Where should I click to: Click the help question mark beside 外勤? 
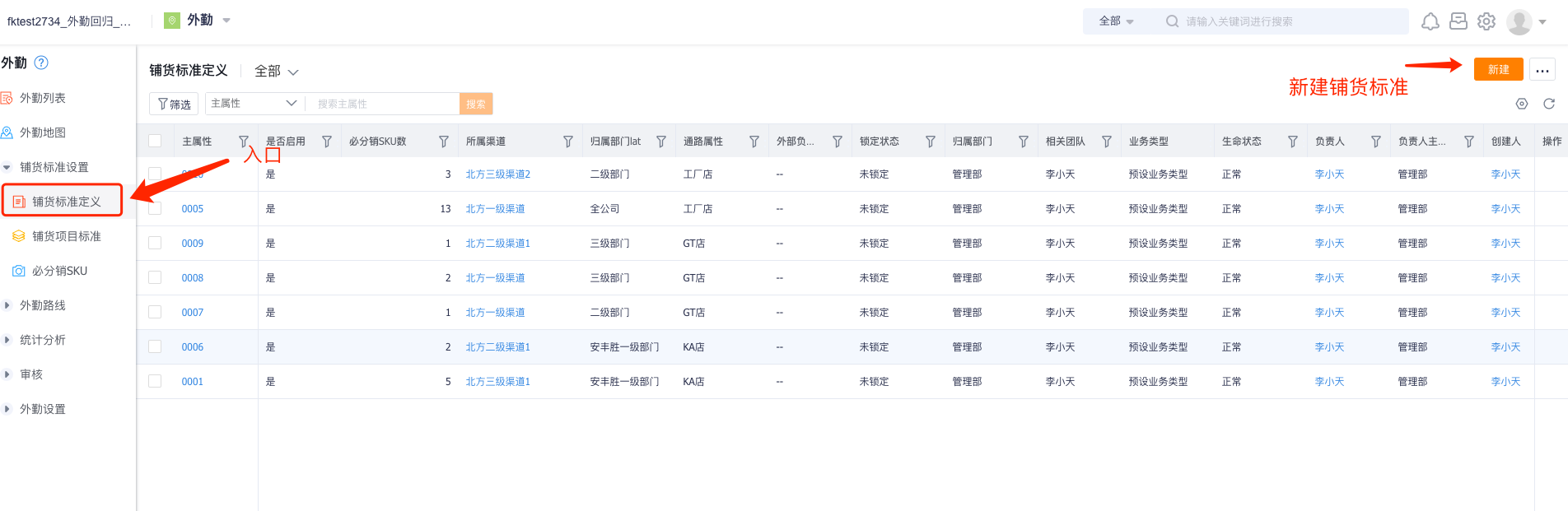click(41, 63)
